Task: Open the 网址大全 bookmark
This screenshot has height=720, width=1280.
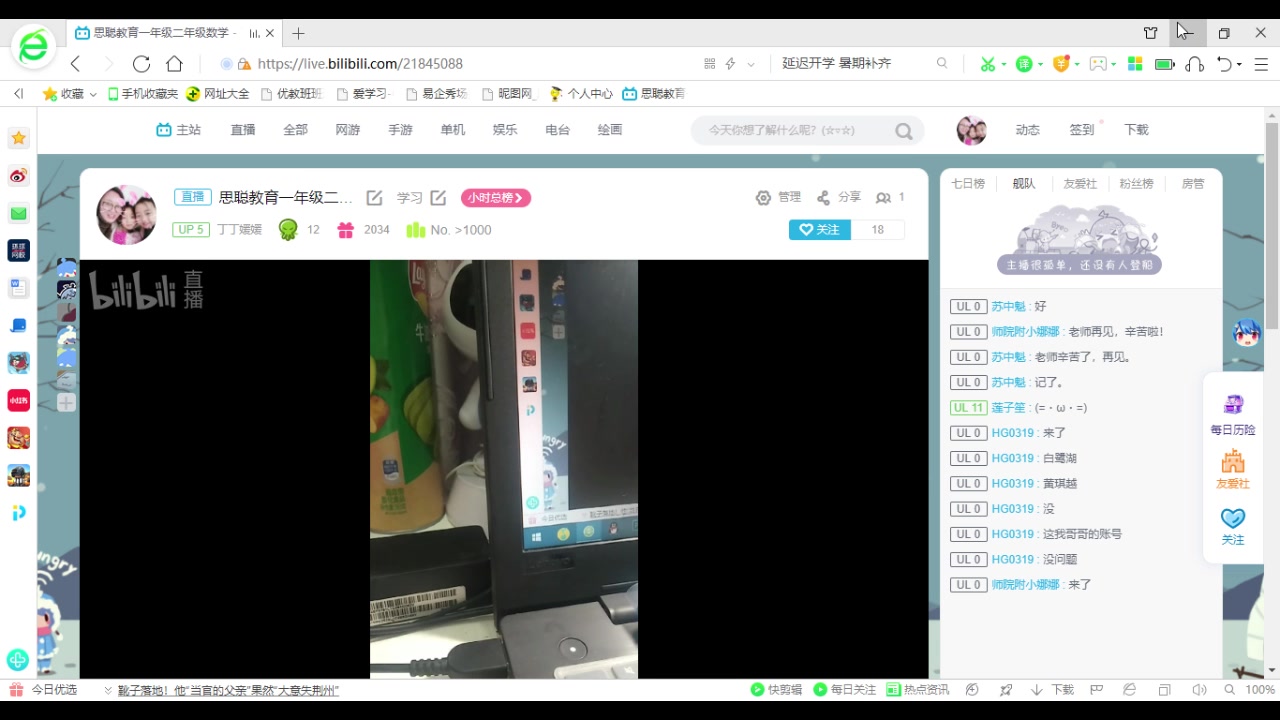Action: (218, 94)
